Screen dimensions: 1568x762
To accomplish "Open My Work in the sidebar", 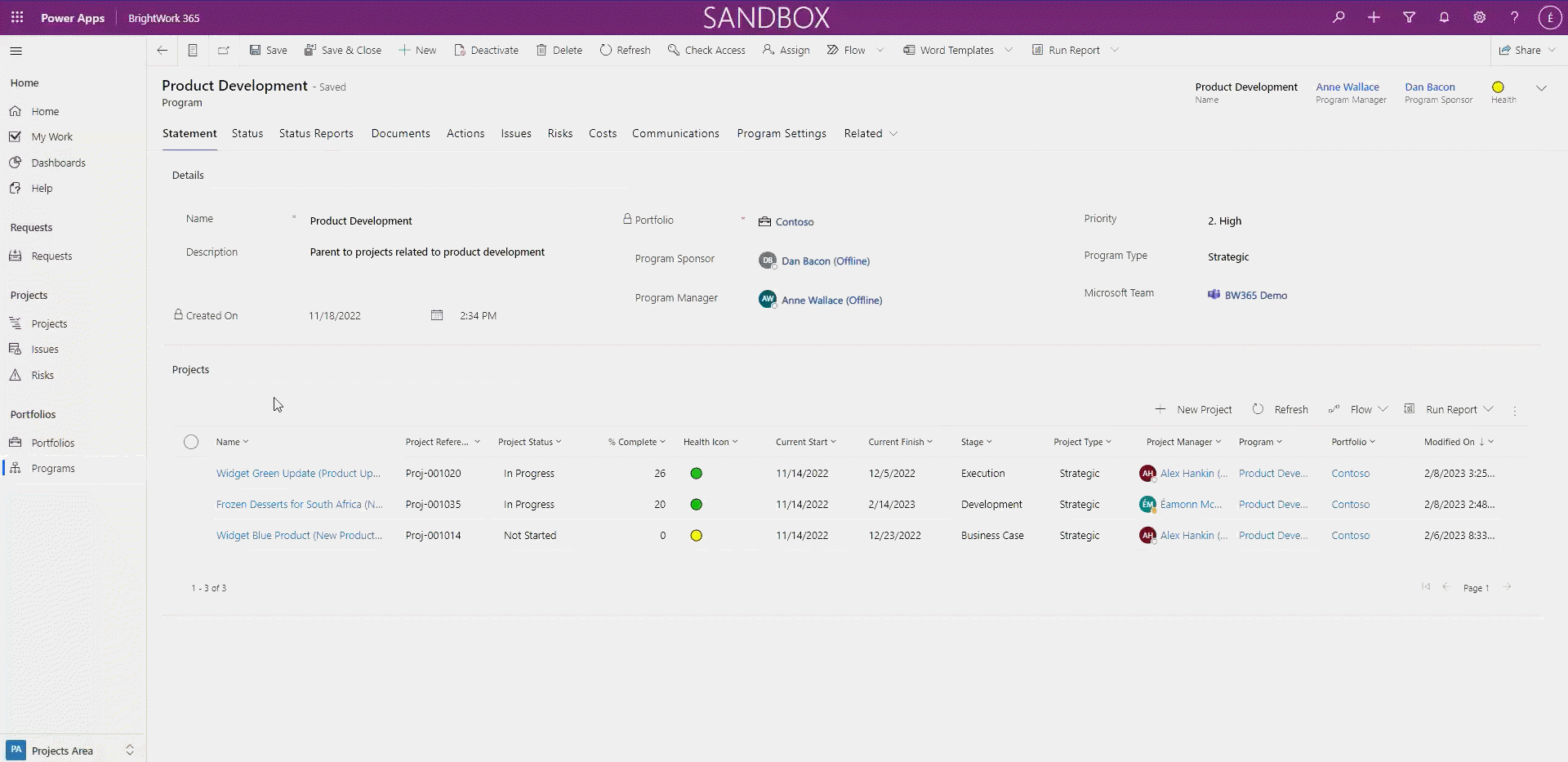I will (51, 136).
